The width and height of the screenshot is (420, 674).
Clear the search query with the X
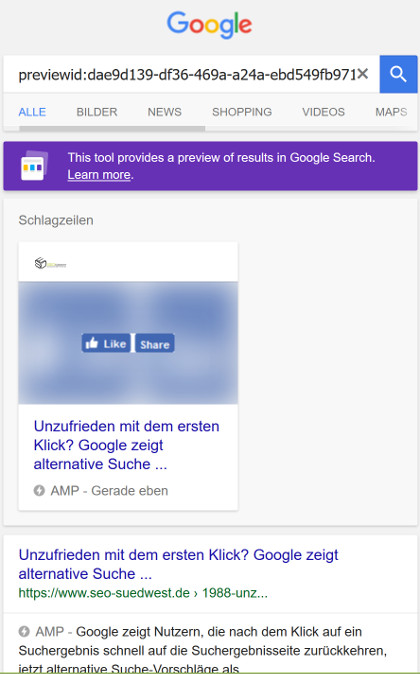363,74
